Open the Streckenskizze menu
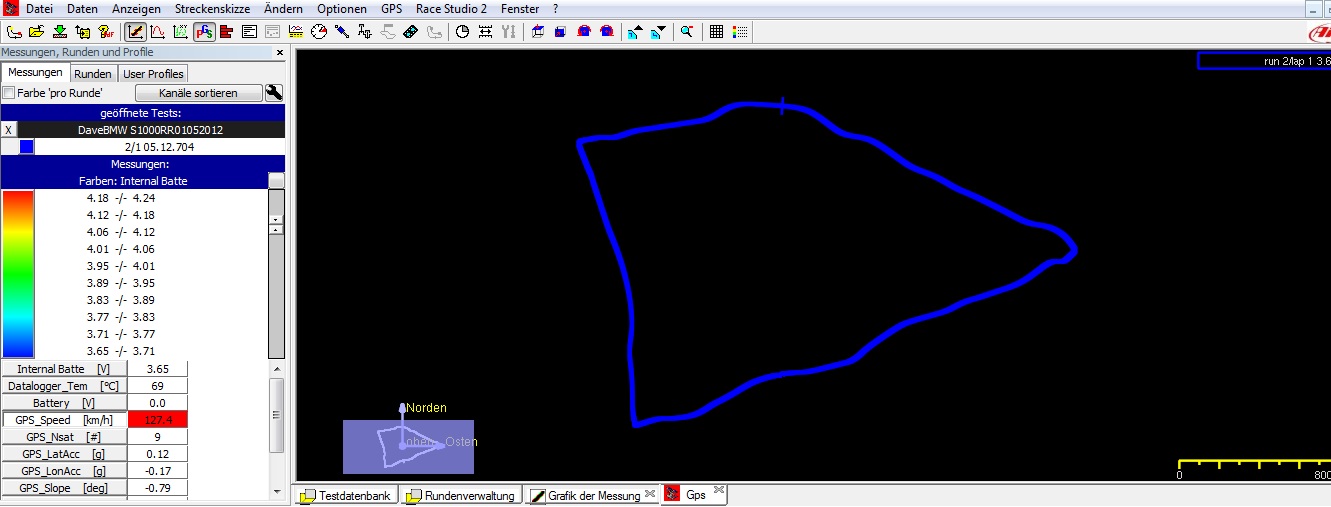1331x507 pixels. [x=213, y=9]
